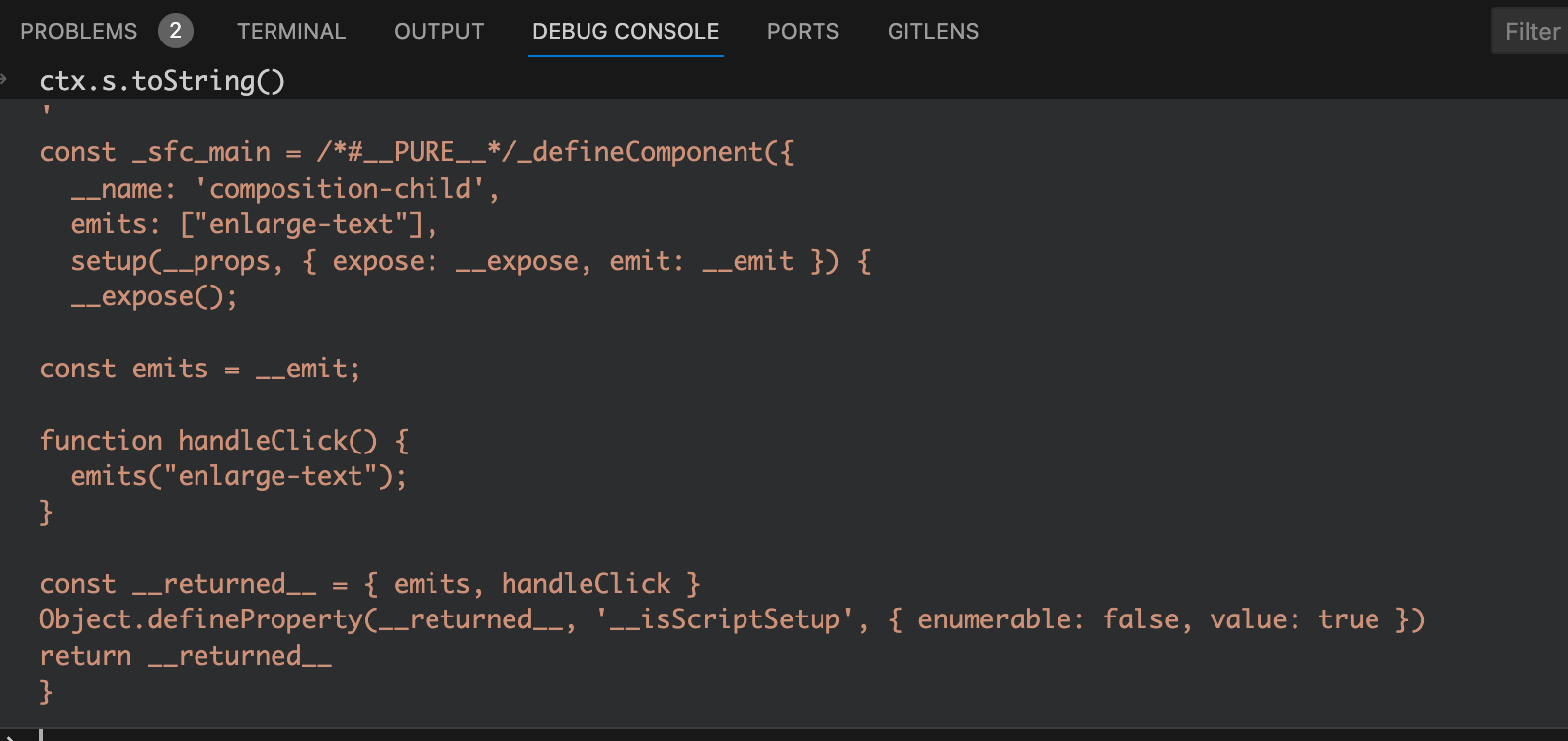
Task: Click the __name: 'composition-child' line
Action: (284, 188)
